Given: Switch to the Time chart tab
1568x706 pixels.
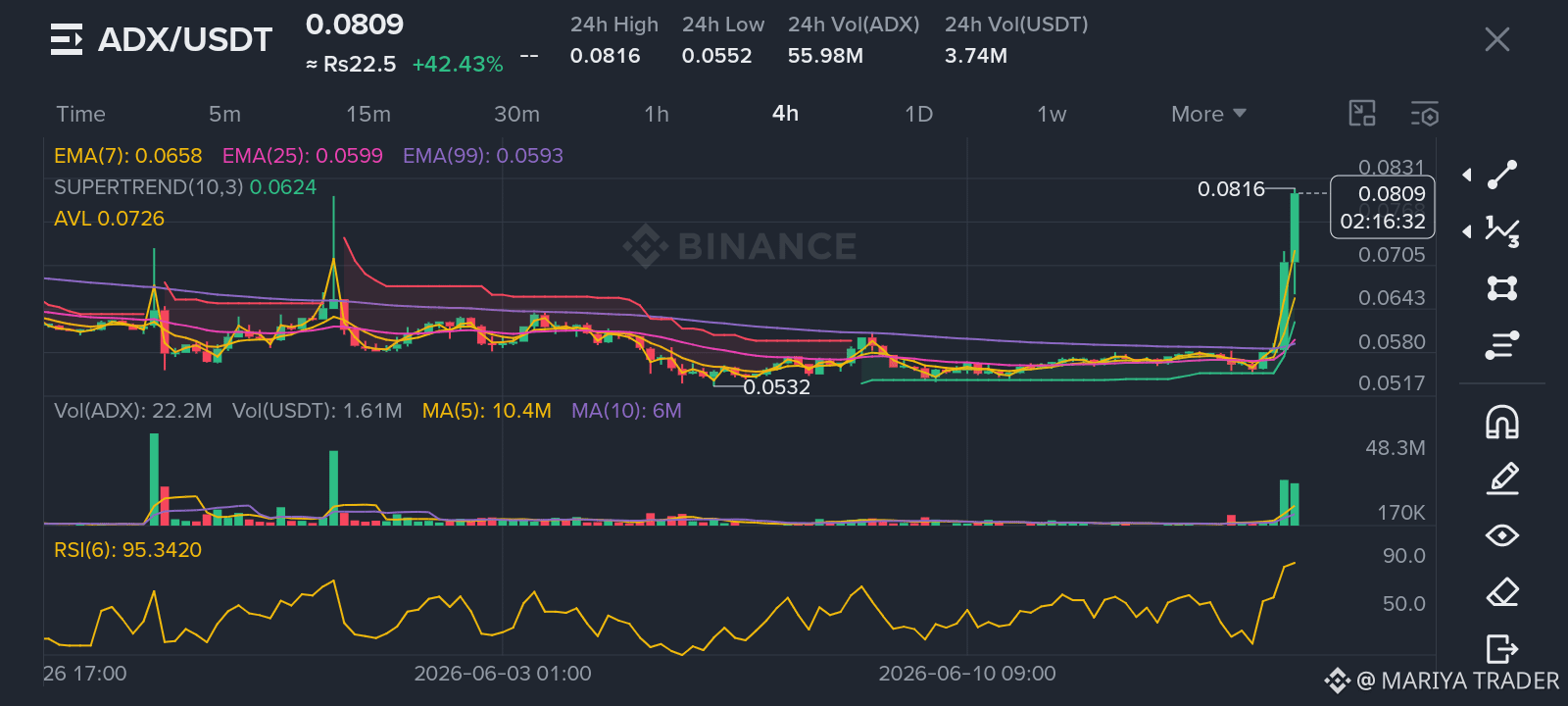Looking at the screenshot, I should tap(80, 114).
